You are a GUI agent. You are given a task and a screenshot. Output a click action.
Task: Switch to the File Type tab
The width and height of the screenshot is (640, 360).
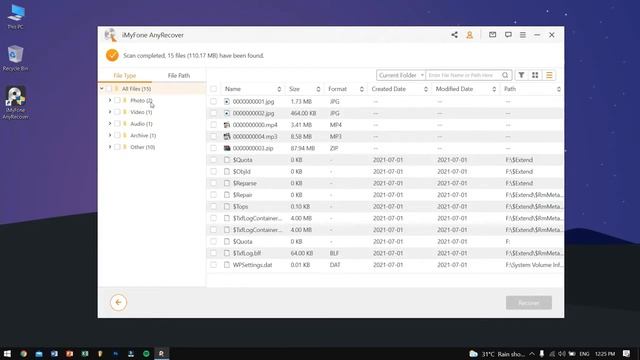(x=124, y=76)
